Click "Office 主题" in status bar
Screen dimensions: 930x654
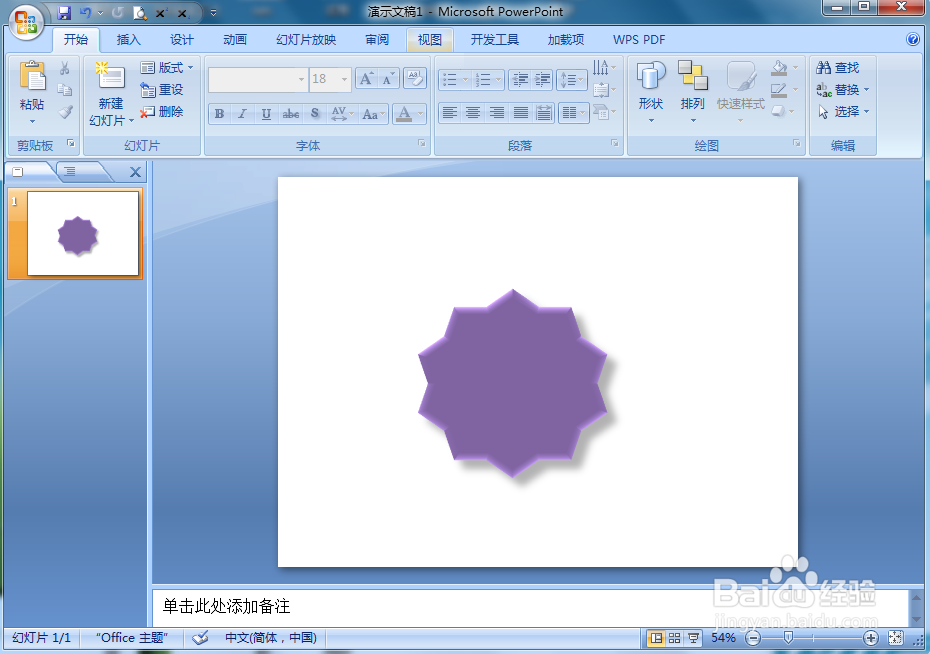point(132,637)
